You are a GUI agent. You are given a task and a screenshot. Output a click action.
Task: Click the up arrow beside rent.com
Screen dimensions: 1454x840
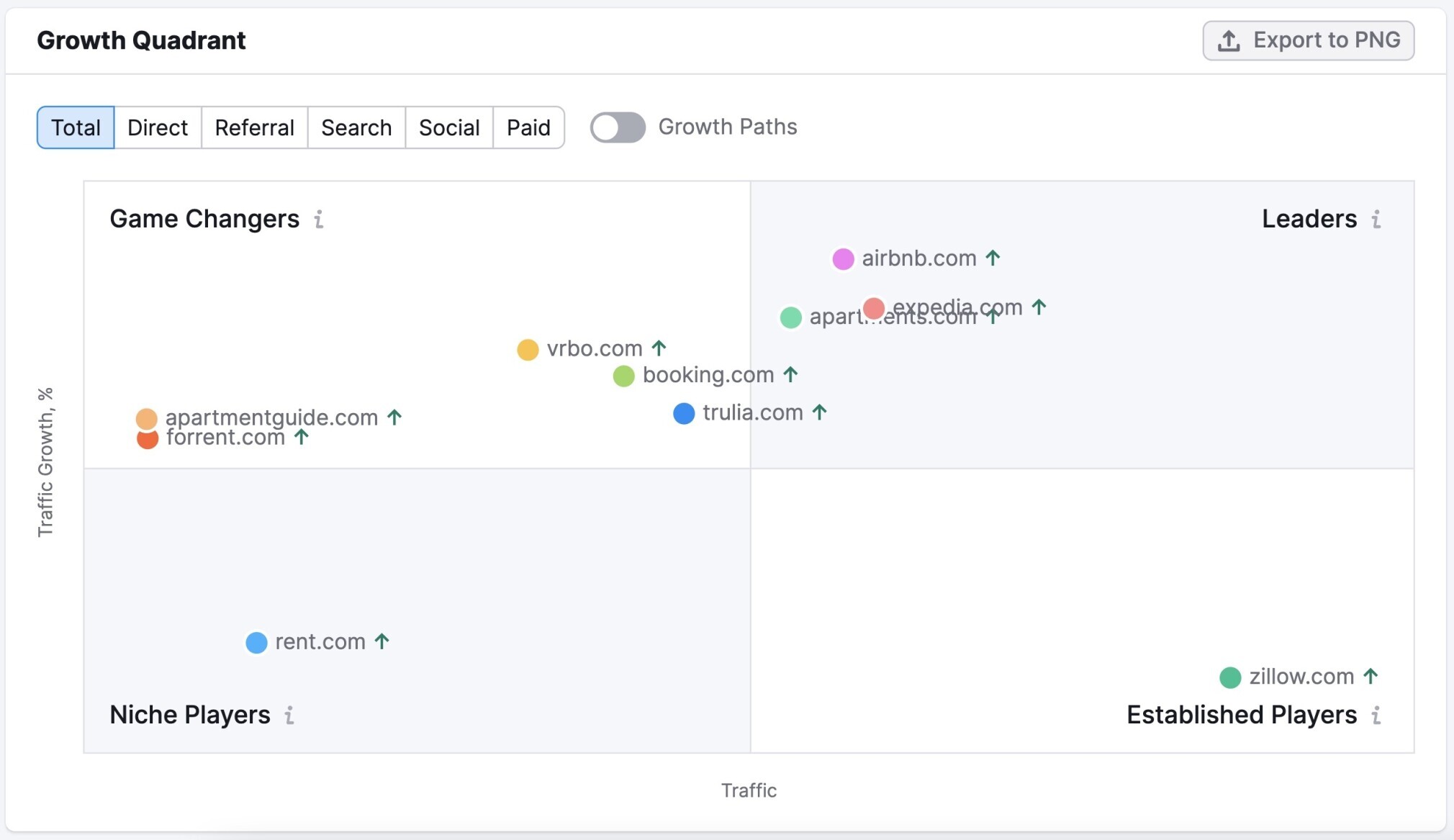click(382, 641)
